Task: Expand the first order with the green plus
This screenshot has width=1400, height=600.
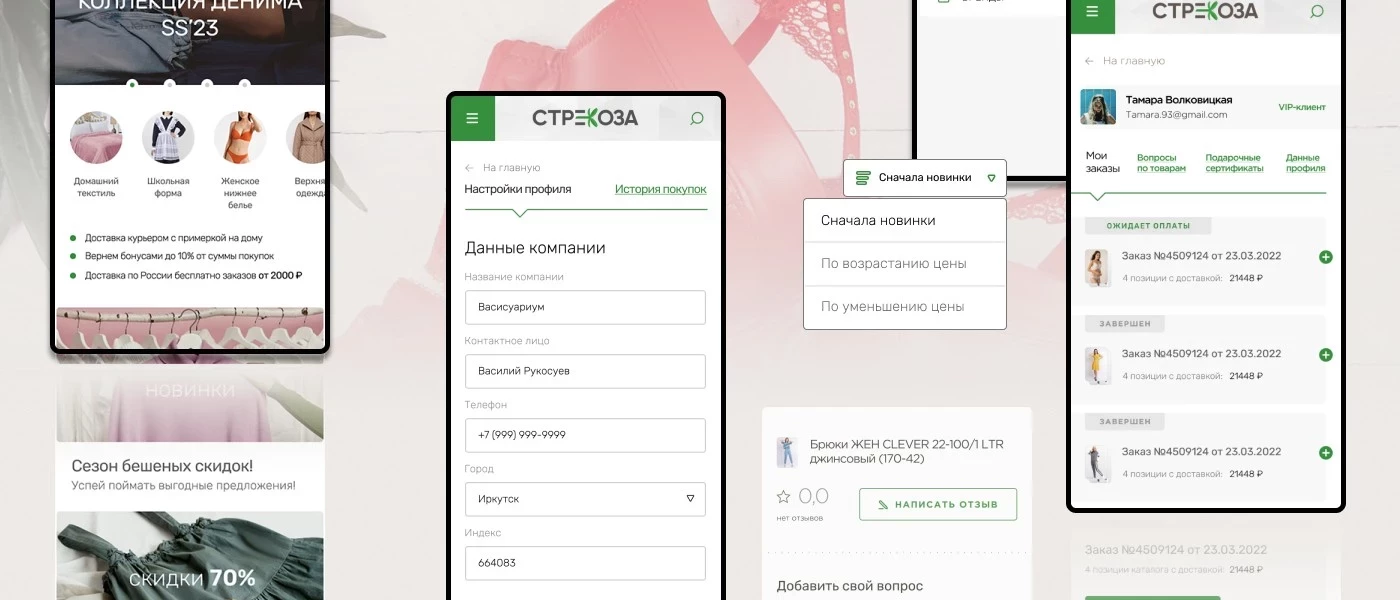Action: (1326, 257)
